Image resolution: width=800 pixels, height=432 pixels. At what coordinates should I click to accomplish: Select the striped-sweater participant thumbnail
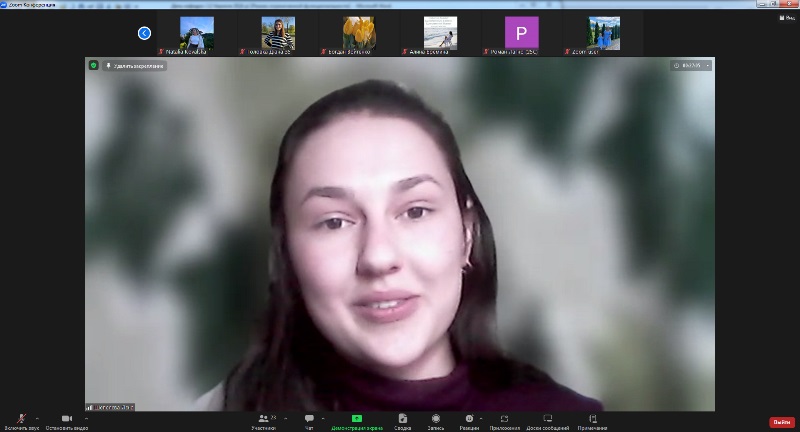pos(278,33)
